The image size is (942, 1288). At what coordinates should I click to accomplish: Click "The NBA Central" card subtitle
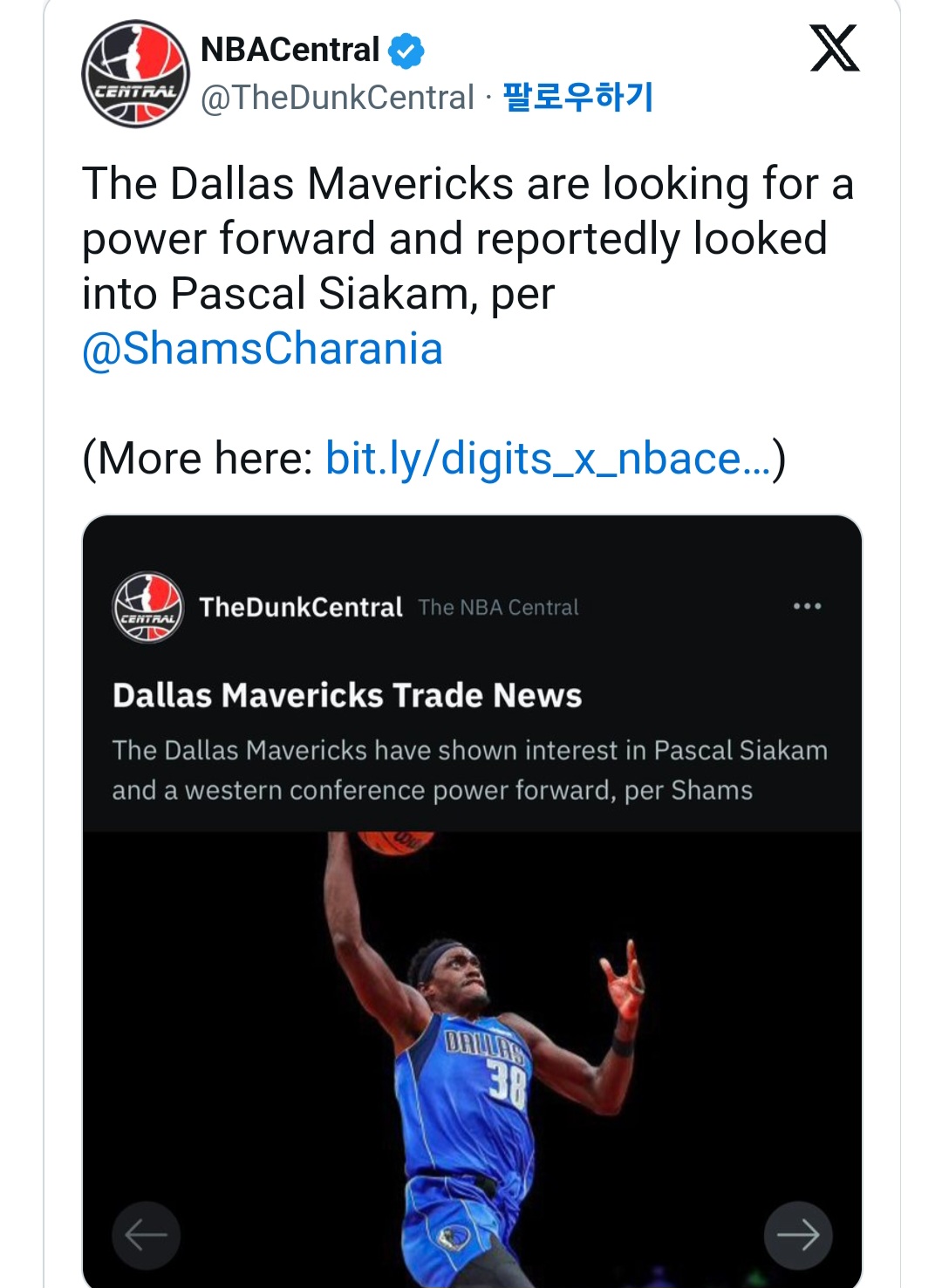pyautogui.click(x=498, y=608)
